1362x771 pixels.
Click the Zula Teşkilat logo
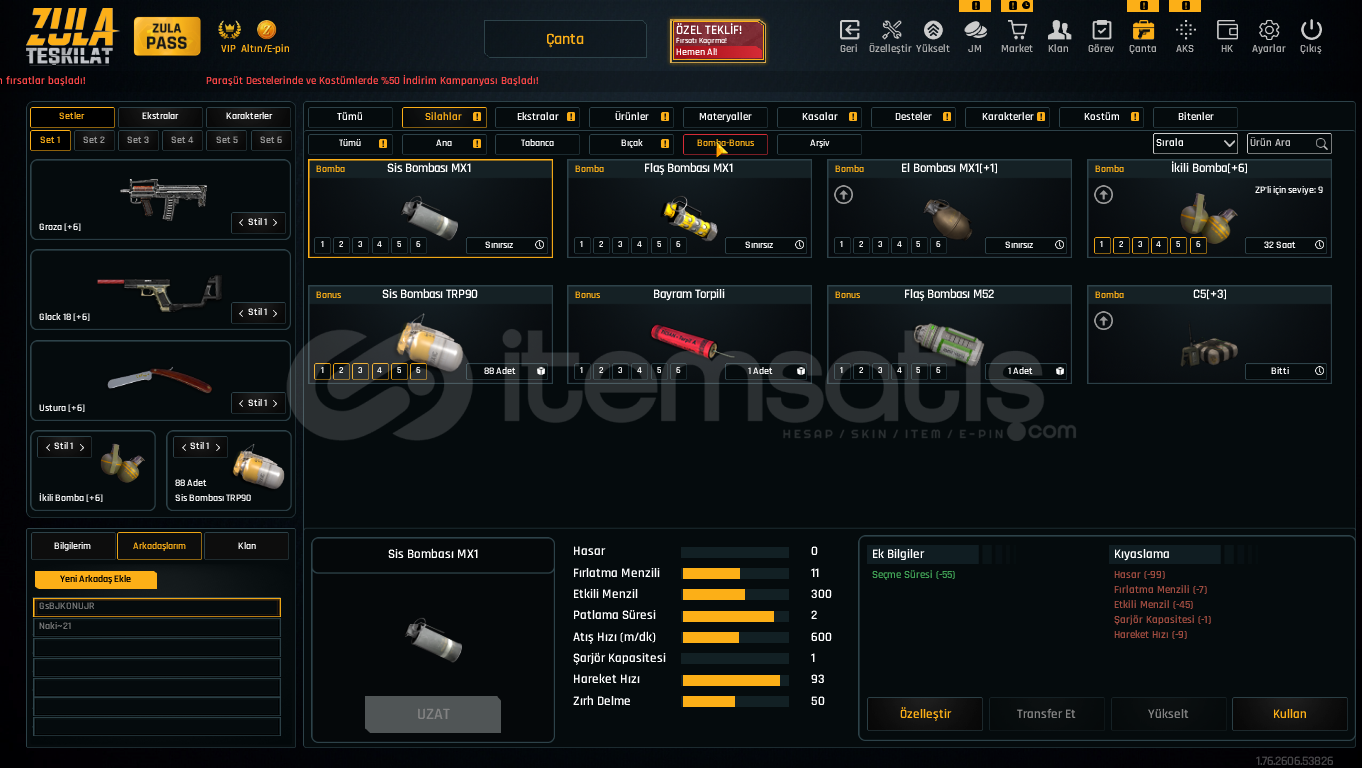pos(71,36)
